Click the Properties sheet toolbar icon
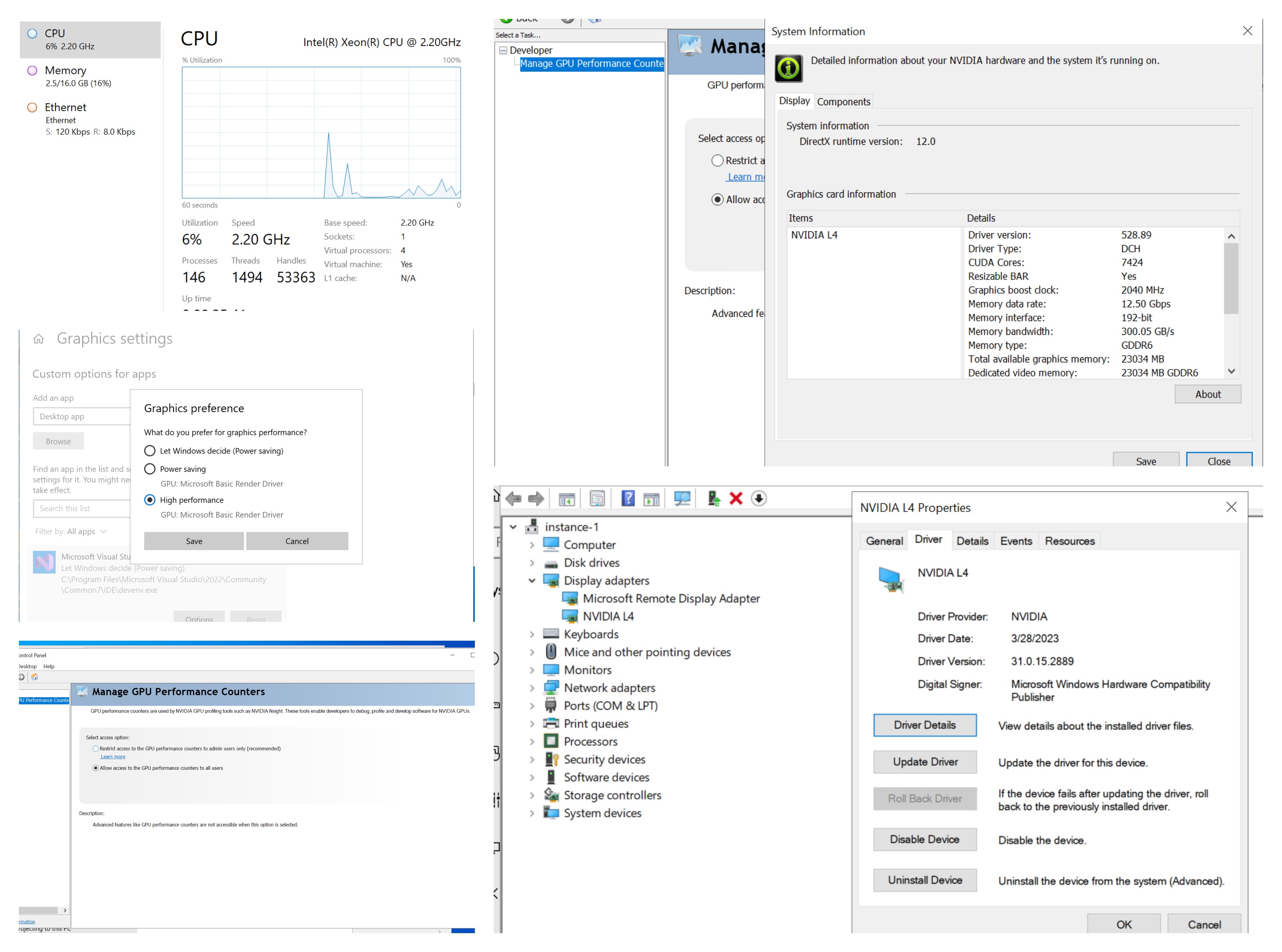The width and height of the screenshot is (1282, 952). [x=597, y=499]
